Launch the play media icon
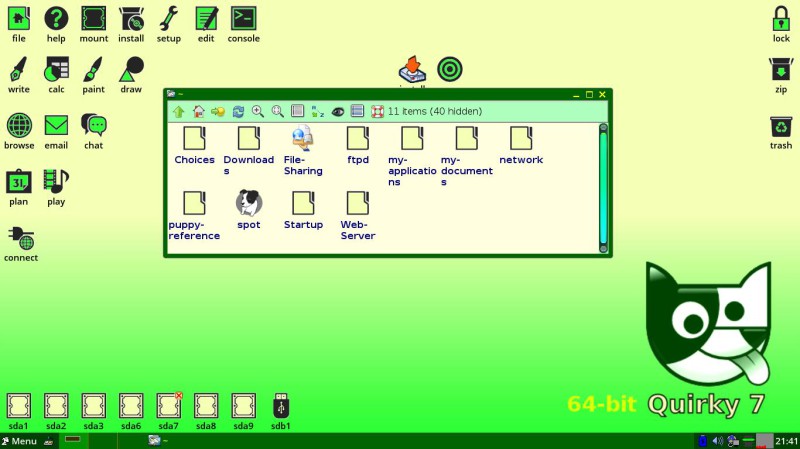The image size is (800, 449). 56,182
